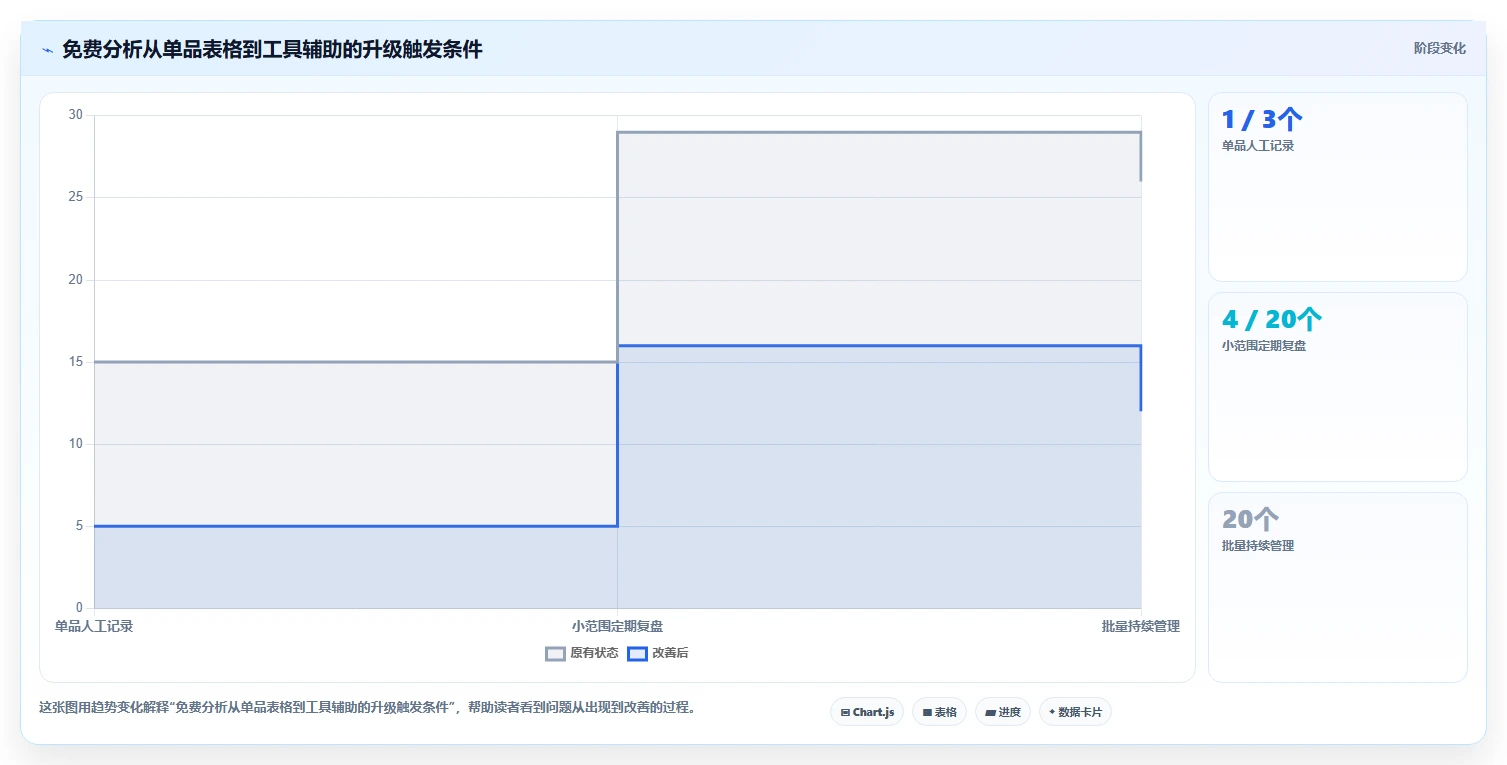Click x-axis label 单品人工记录
This screenshot has height=765, width=1507.
(x=94, y=626)
